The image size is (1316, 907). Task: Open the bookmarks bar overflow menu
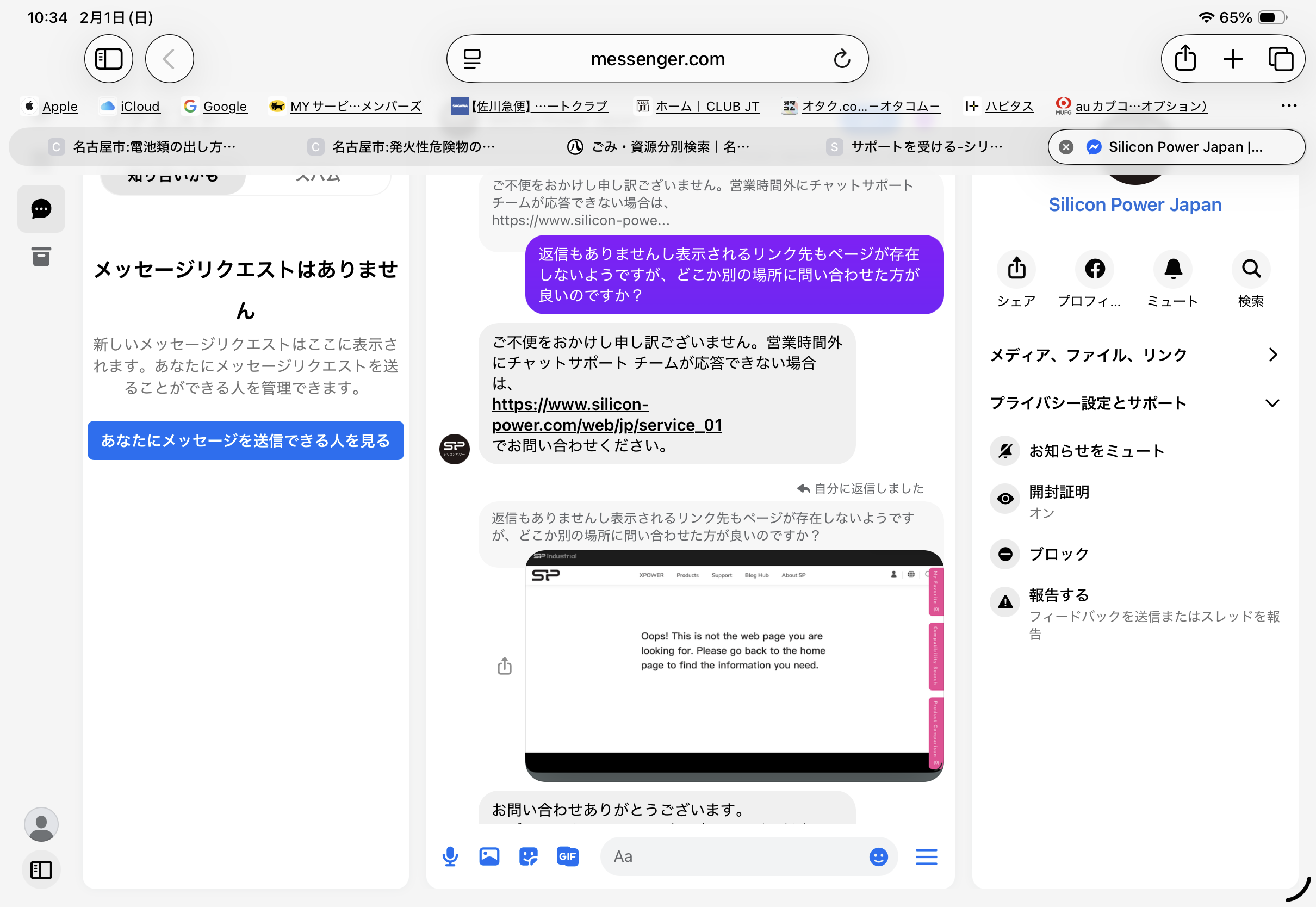[1289, 105]
